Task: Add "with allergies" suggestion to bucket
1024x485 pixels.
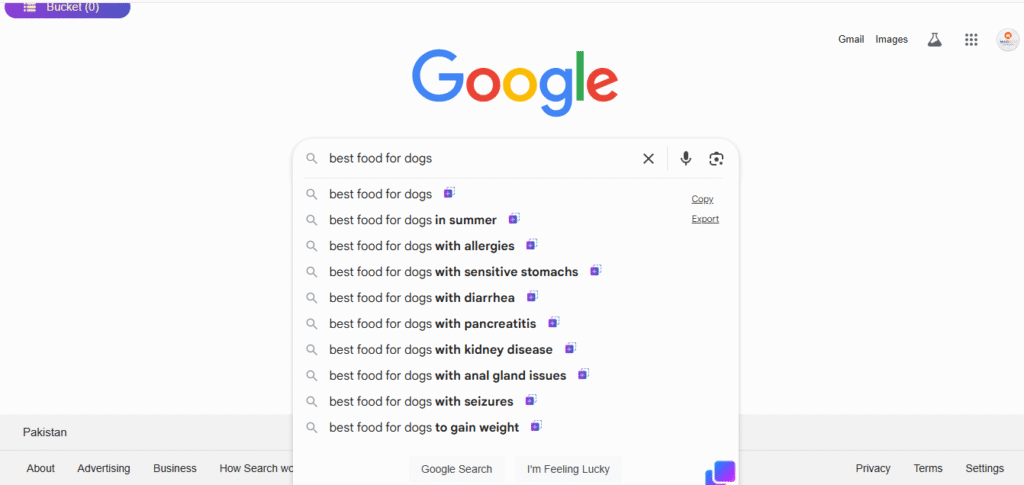Action: point(532,245)
